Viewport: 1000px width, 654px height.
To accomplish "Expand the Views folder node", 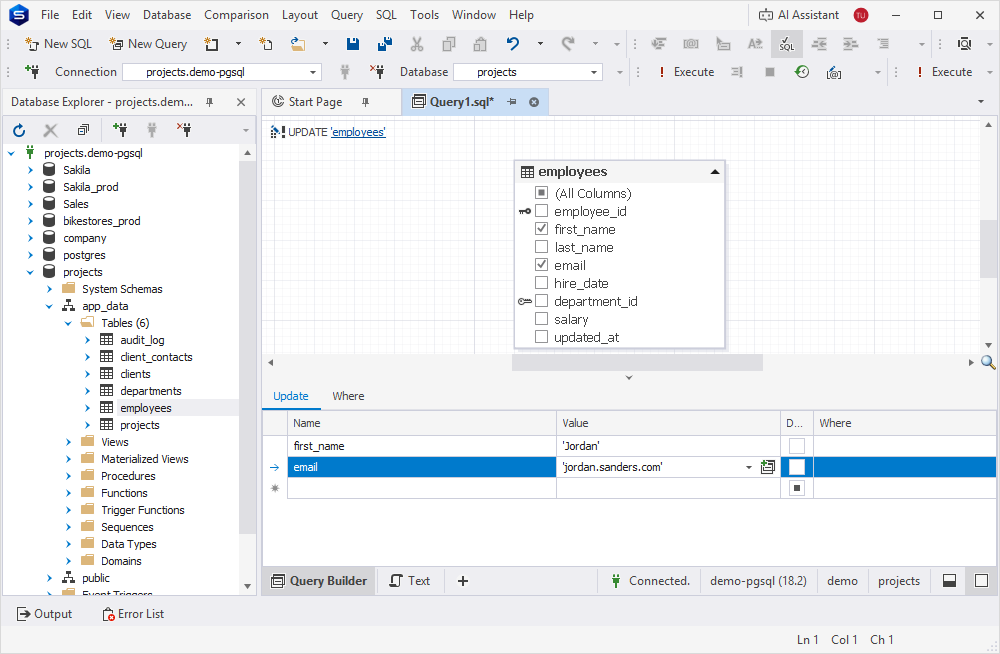I will [x=68, y=442].
